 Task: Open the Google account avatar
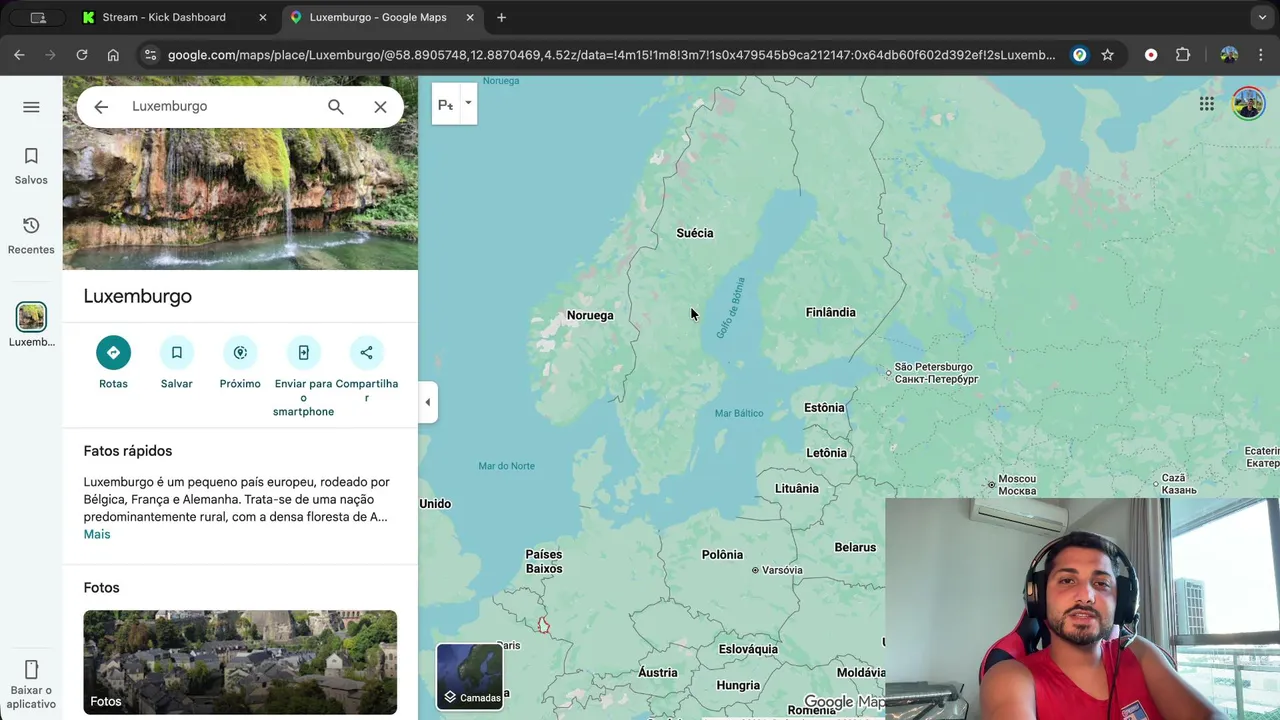coord(1248,104)
